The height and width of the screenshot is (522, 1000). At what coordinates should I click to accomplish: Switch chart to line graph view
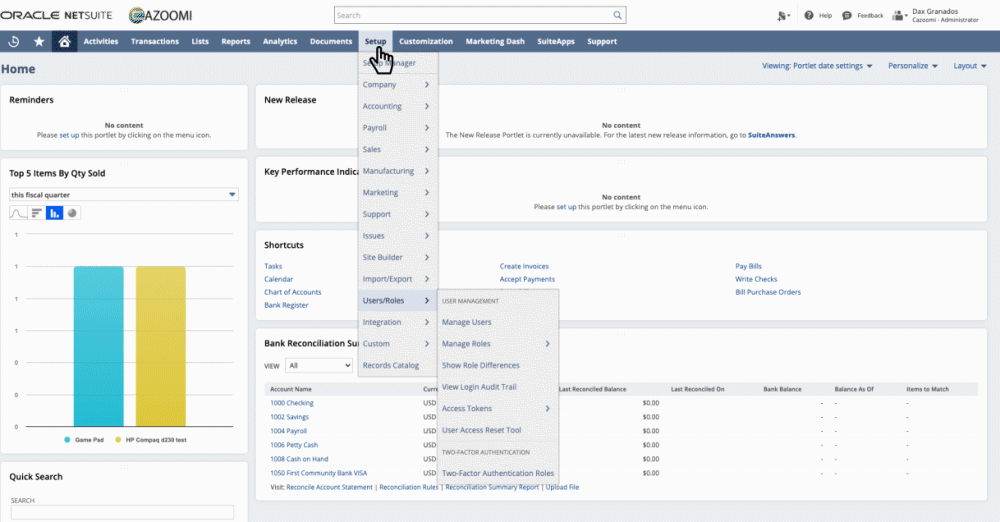pyautogui.click(x=18, y=213)
